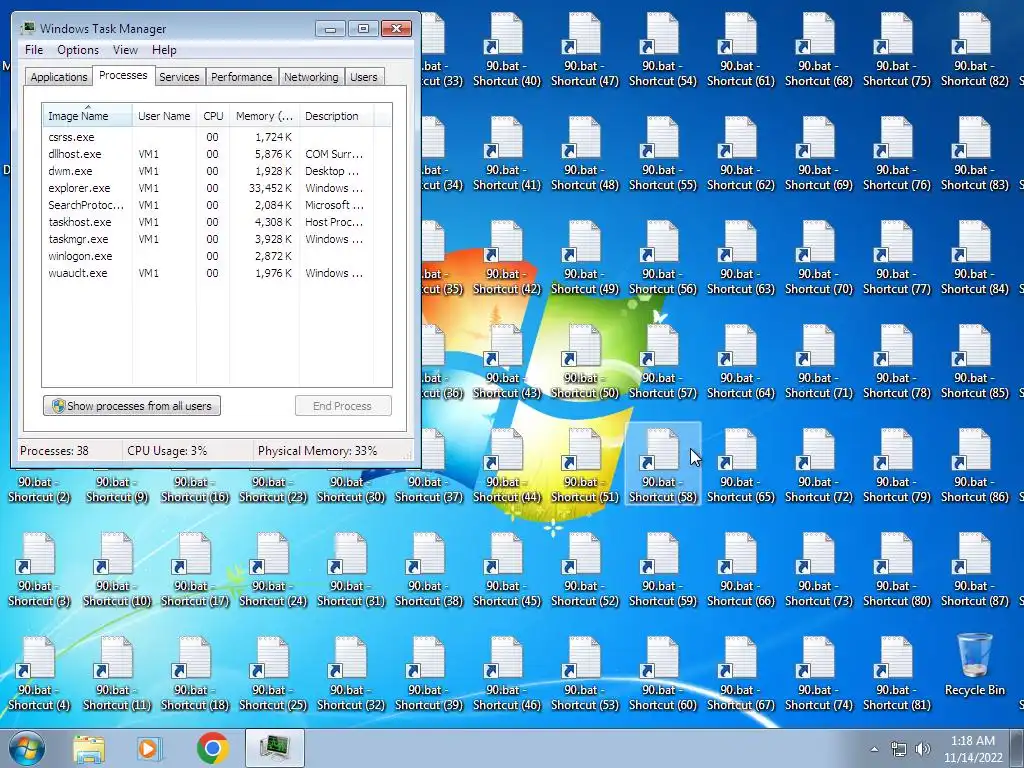Screen dimensions: 1024x768
Task: Sort processes by Image Name column
Action: (x=87, y=116)
